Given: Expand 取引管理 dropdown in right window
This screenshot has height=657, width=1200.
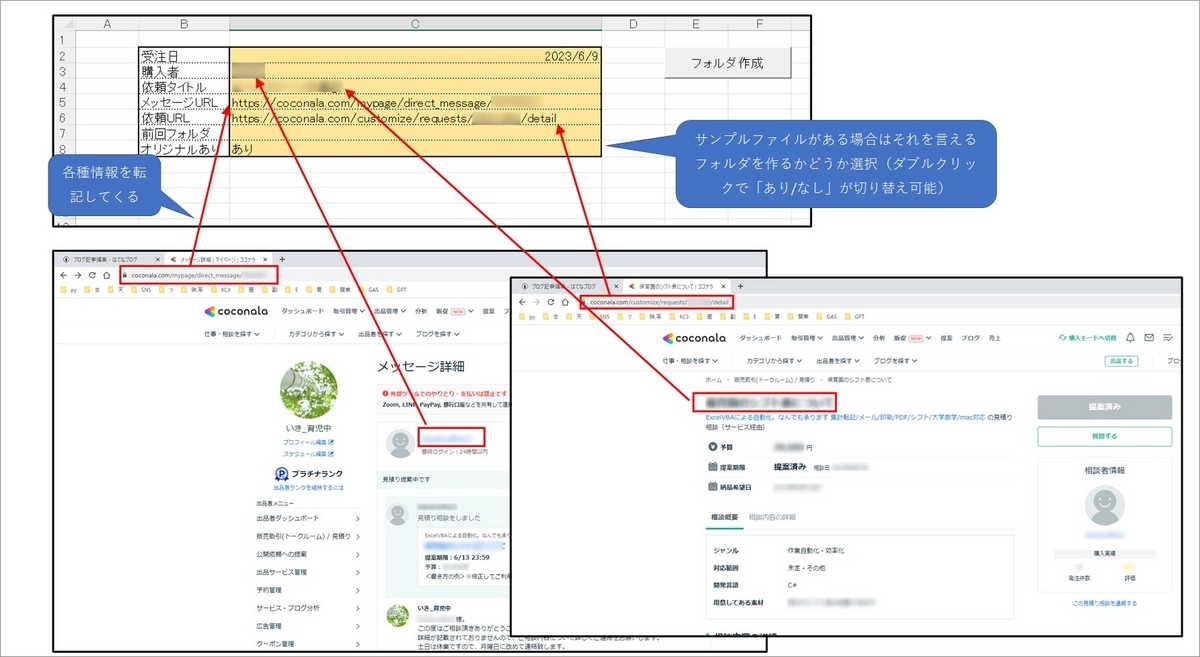Looking at the screenshot, I should 807,339.
